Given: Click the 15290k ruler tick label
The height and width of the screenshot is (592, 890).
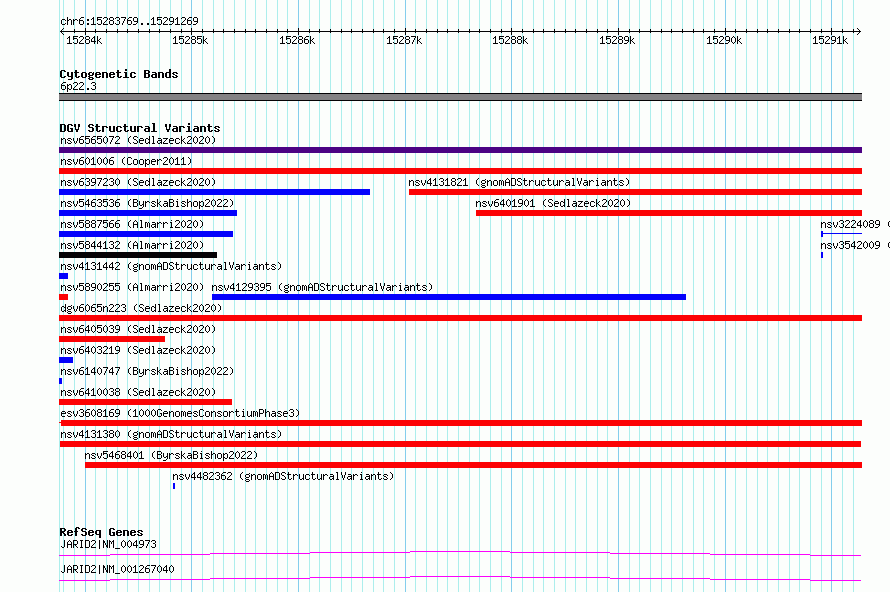Looking at the screenshot, I should 724,40.
